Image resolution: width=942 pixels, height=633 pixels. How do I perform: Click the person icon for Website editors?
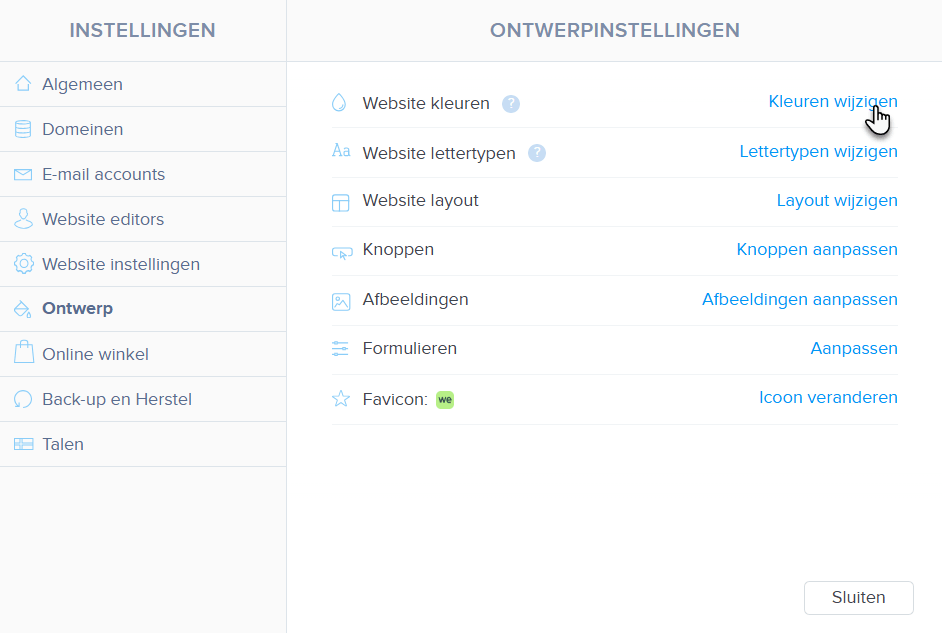click(x=23, y=219)
